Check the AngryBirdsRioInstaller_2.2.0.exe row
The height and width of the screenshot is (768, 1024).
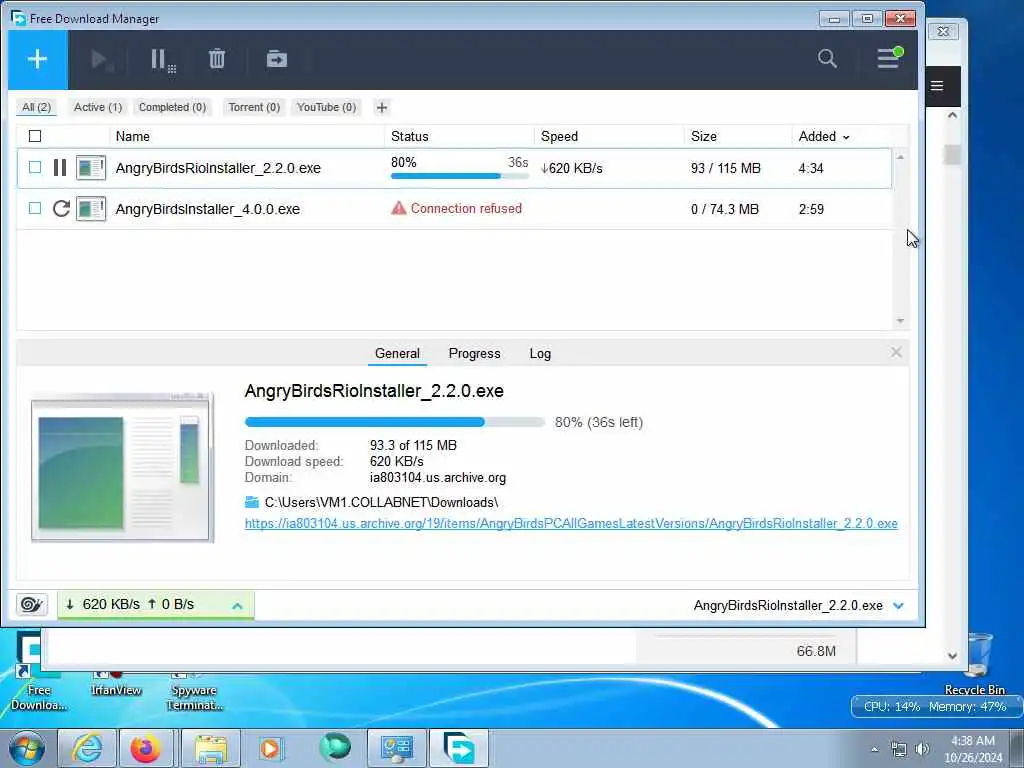pos(35,167)
